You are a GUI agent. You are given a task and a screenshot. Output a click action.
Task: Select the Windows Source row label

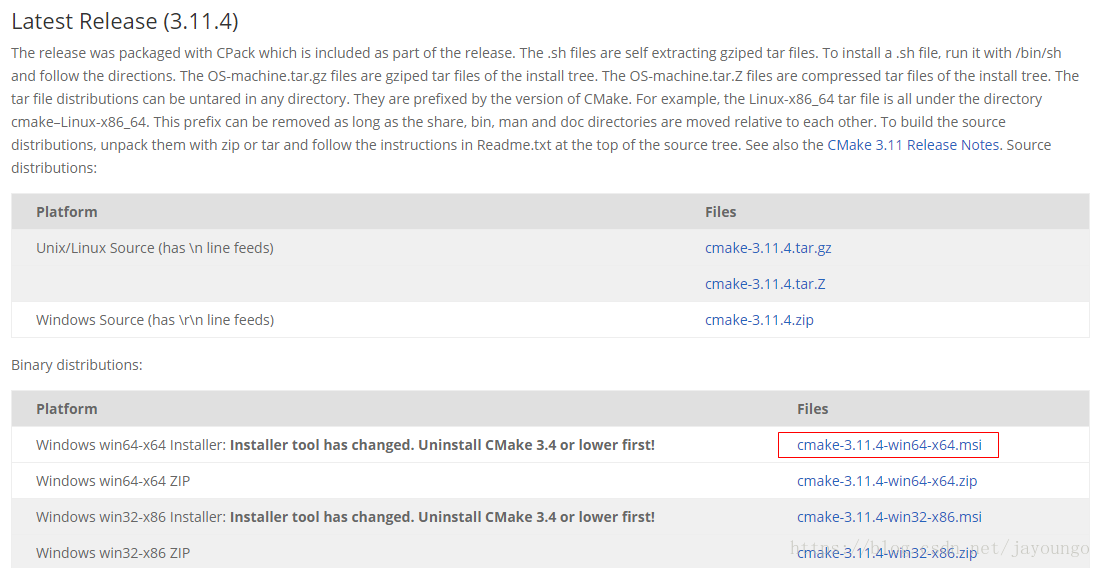click(x=154, y=319)
